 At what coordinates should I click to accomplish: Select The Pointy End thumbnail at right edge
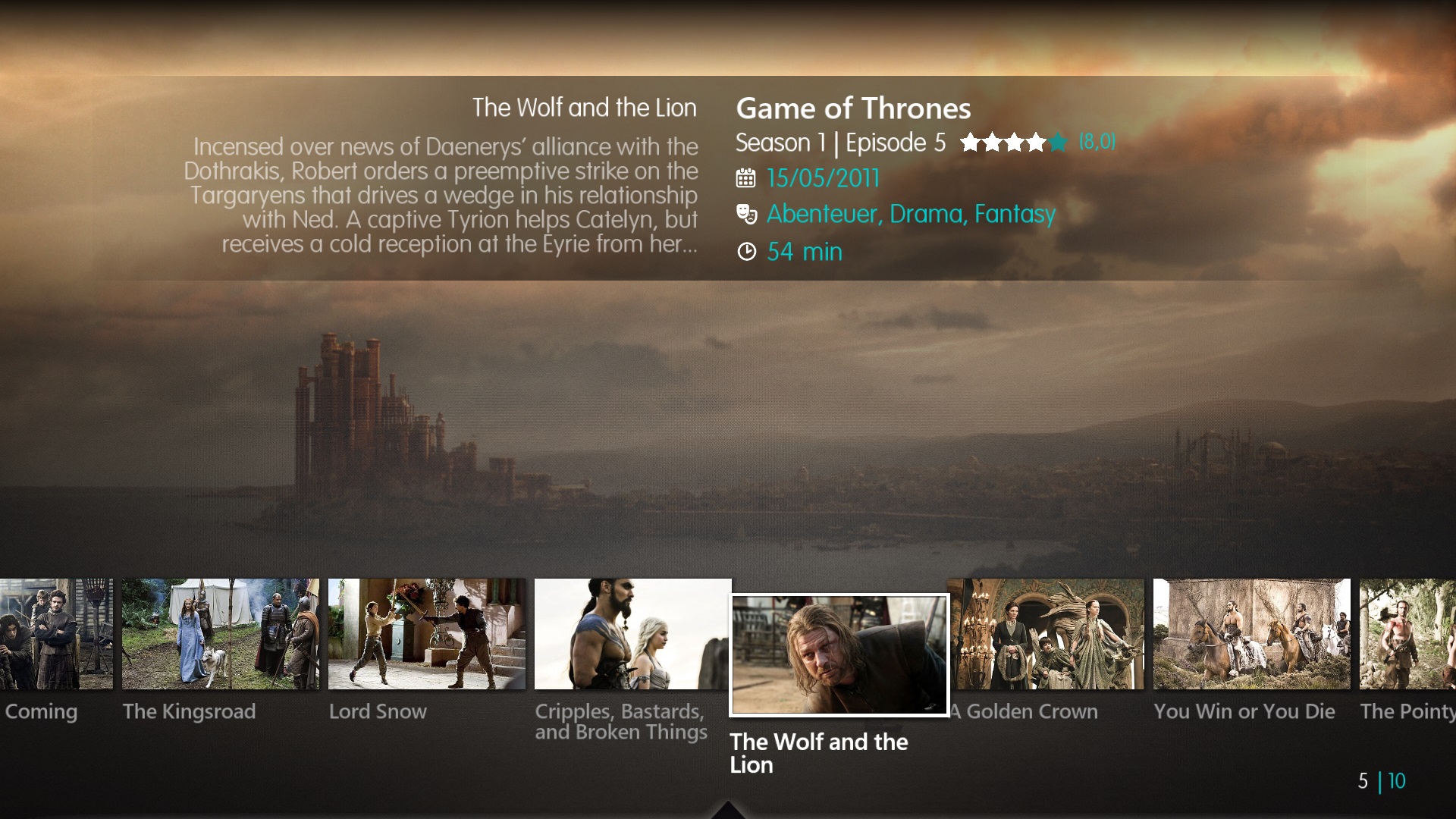[x=1407, y=634]
